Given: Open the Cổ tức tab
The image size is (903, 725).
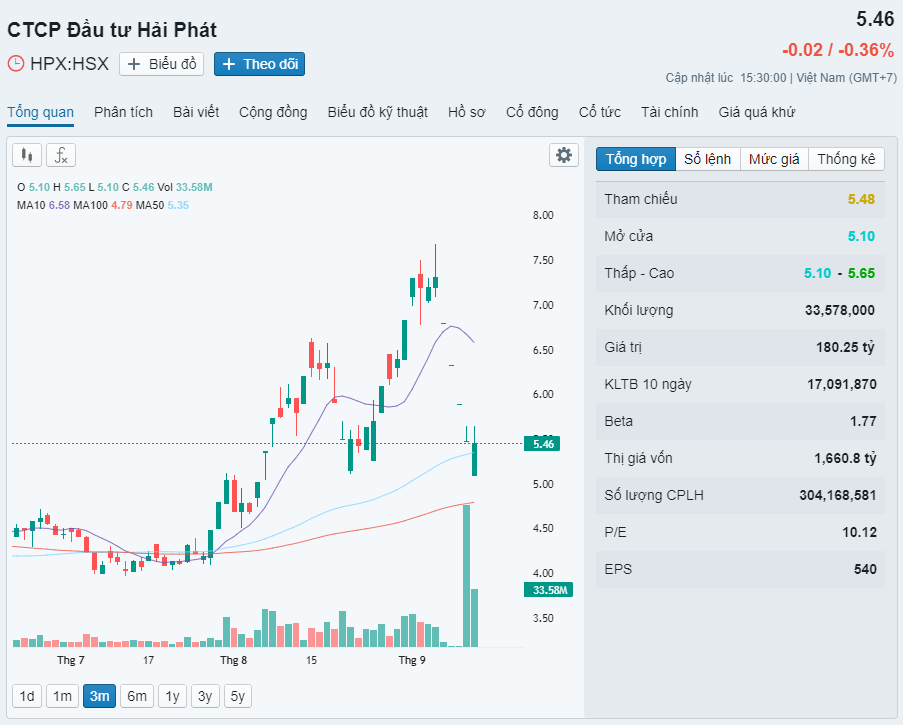Looking at the screenshot, I should [x=600, y=112].
